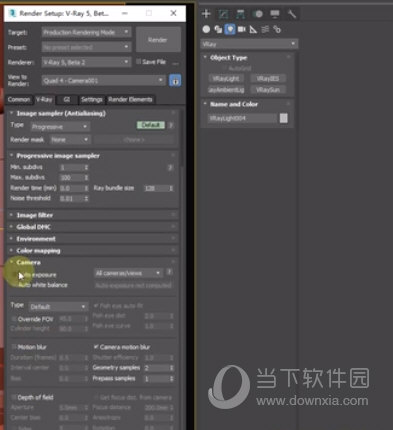Click the Noise threshold value field
Viewport: 393px width, 430px height.
71,198
